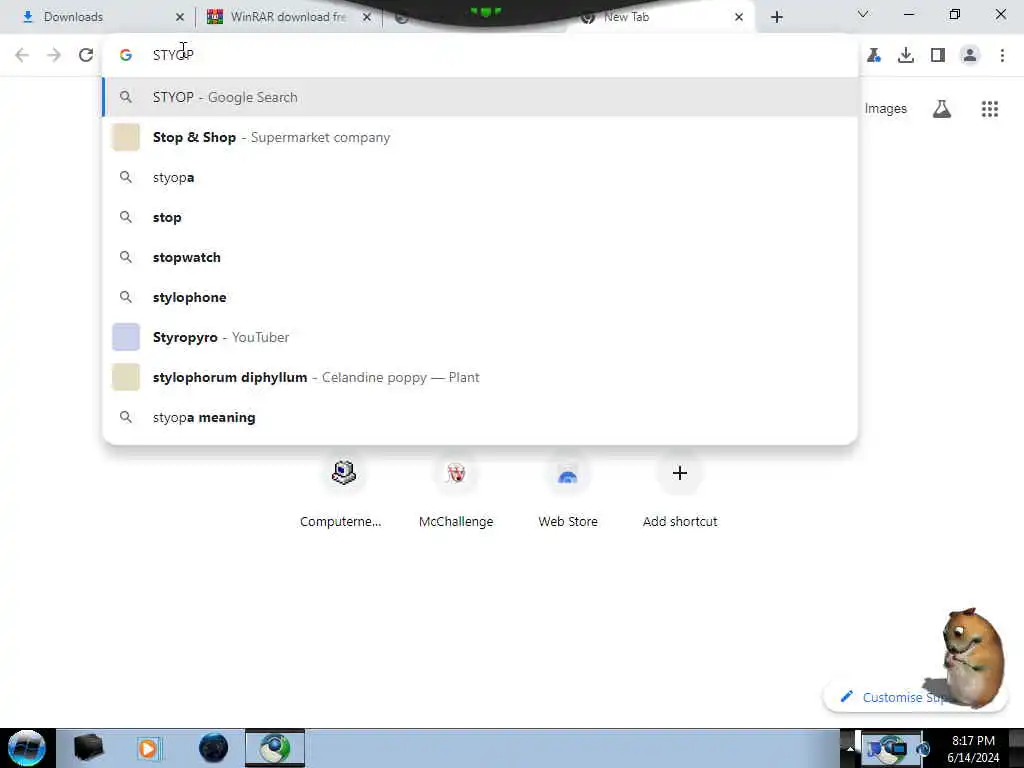Choose the 'Styropyro' YouTuber suggestion
This screenshot has width=1024, height=768.
pos(480,337)
